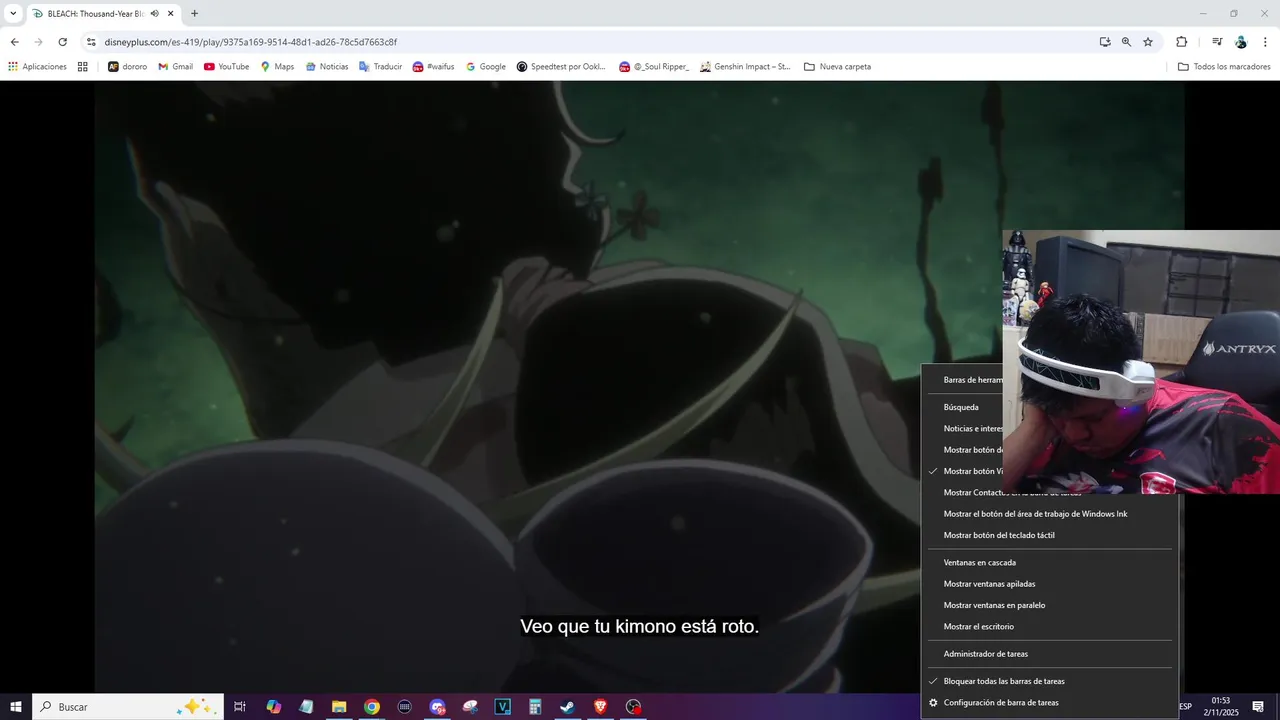Expand the 'Todos los marcadores' folder
1280x720 pixels.
coord(1224,67)
